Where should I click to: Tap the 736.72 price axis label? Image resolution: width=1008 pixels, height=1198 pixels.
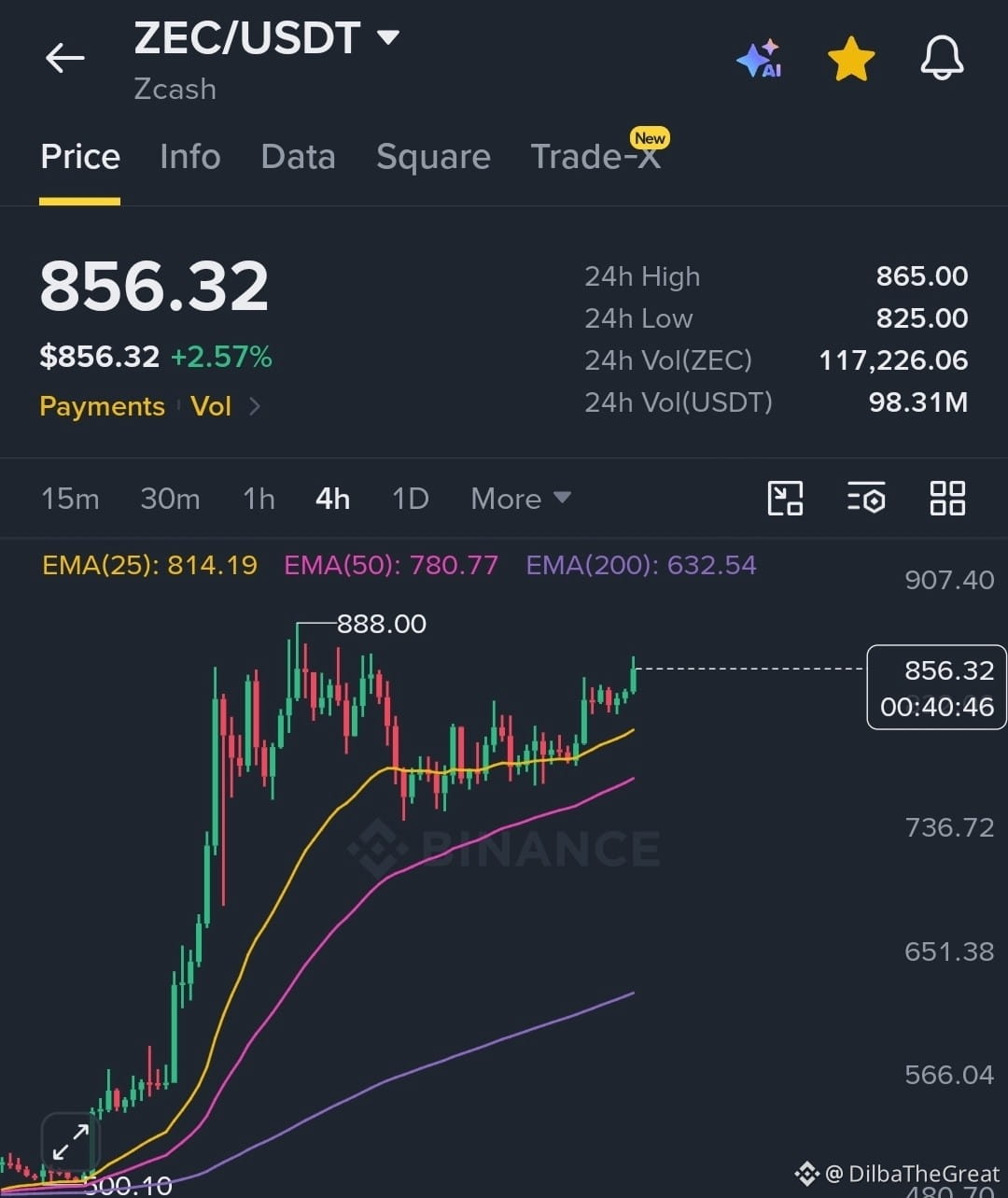pos(949,827)
